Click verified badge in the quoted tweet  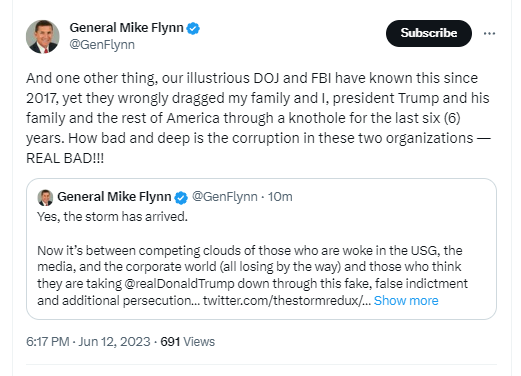point(181,197)
